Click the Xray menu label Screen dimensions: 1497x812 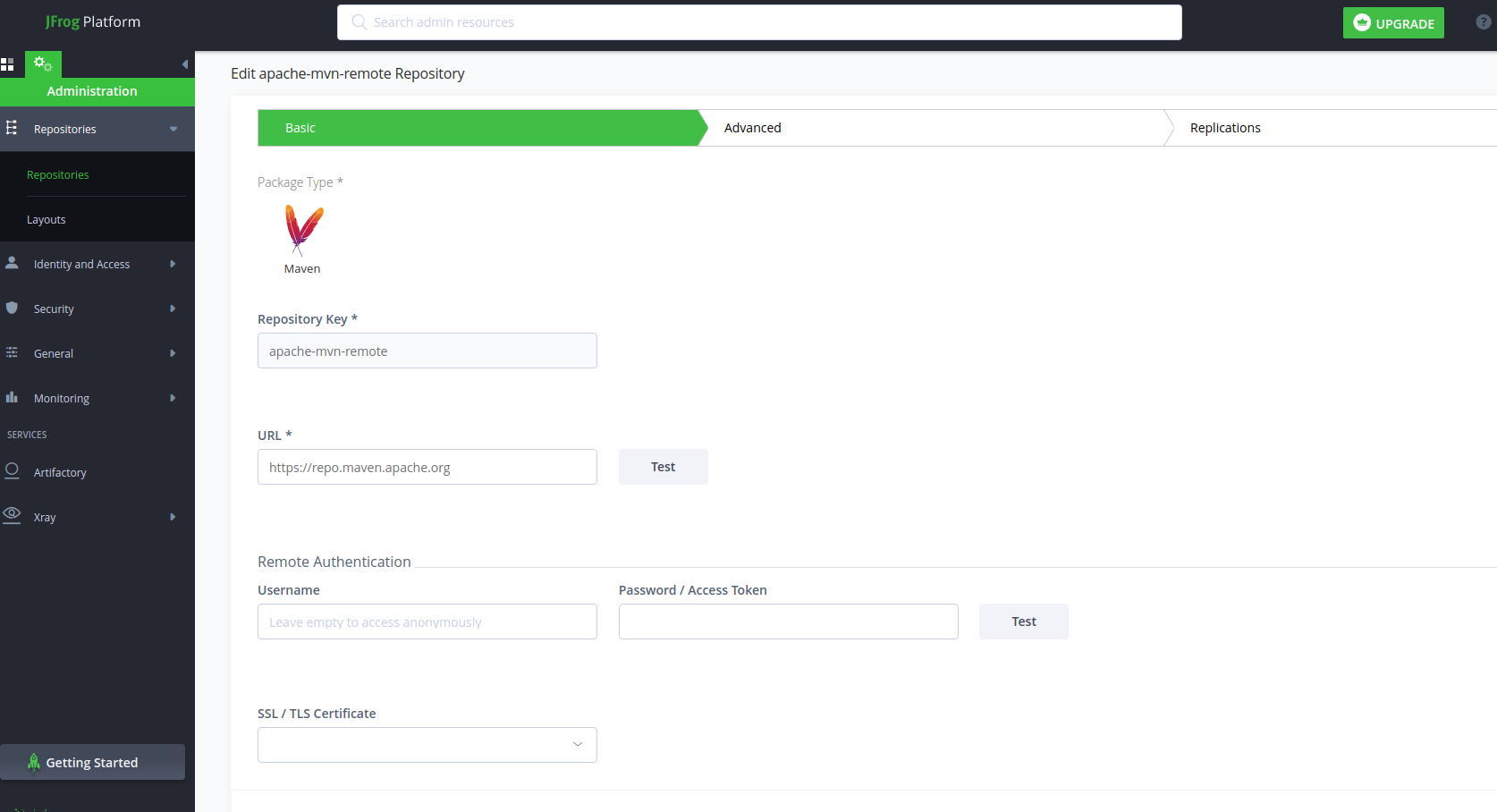coord(45,517)
